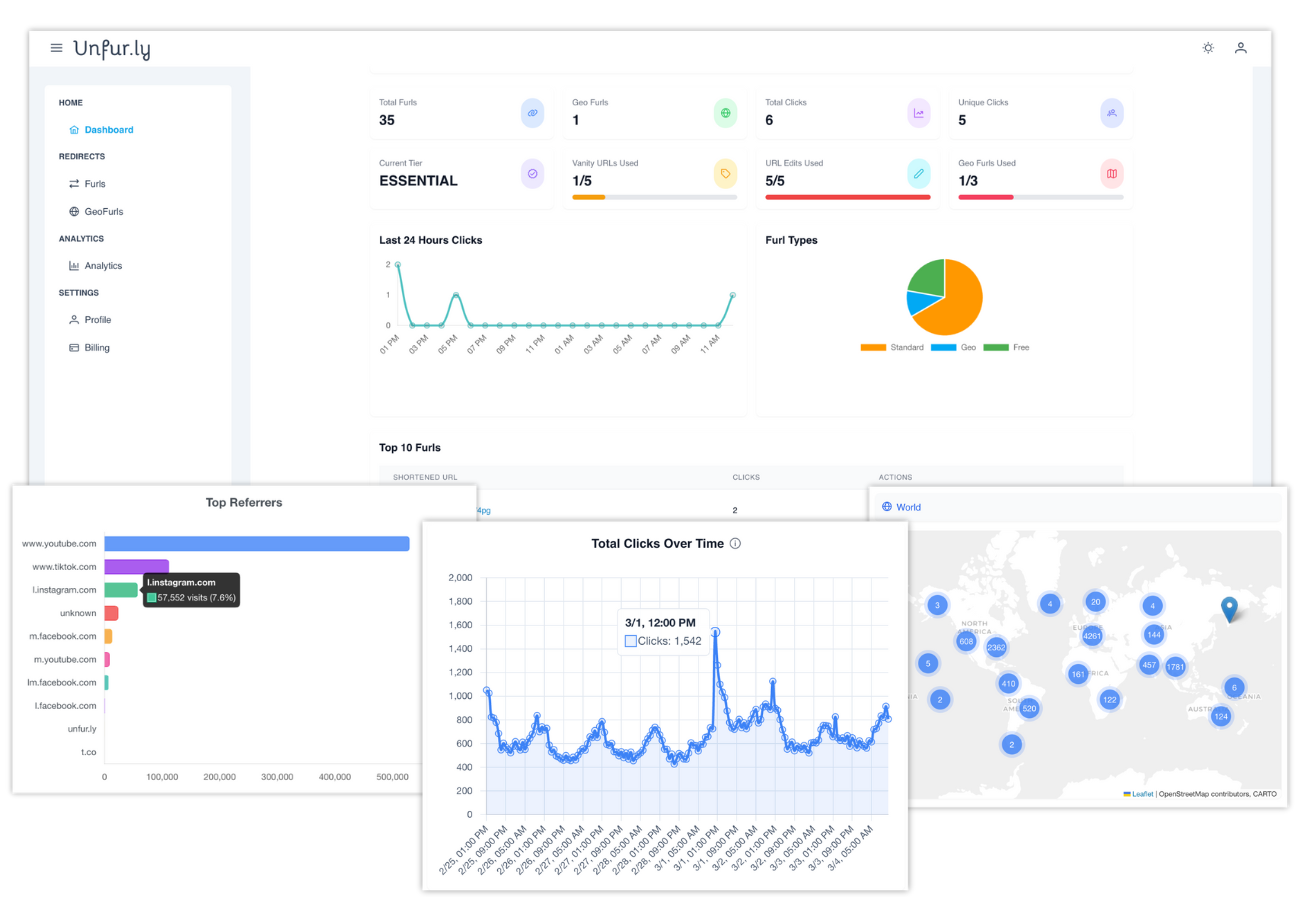
Task: Toggle the Standard legend in Furl Types
Action: click(892, 347)
